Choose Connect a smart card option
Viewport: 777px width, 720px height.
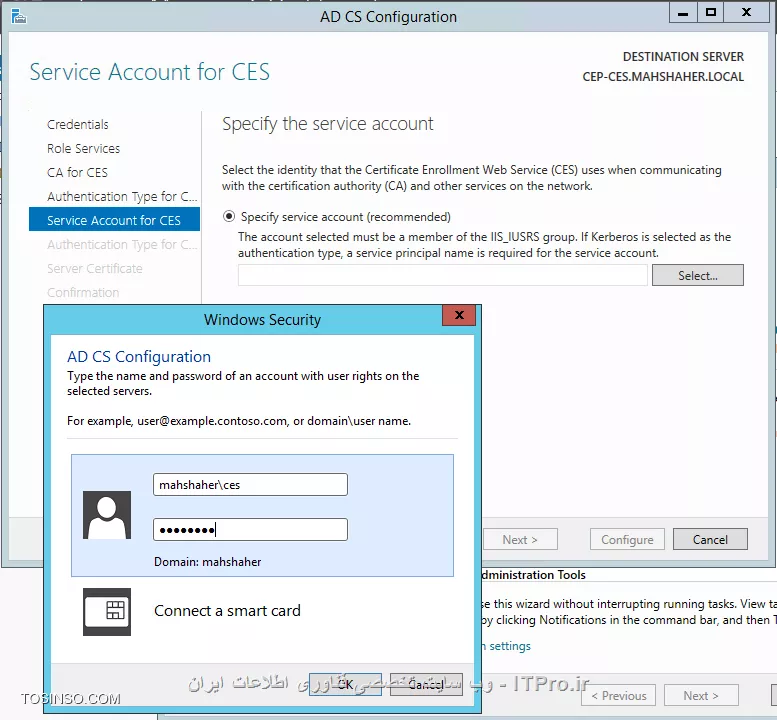pyautogui.click(x=227, y=611)
